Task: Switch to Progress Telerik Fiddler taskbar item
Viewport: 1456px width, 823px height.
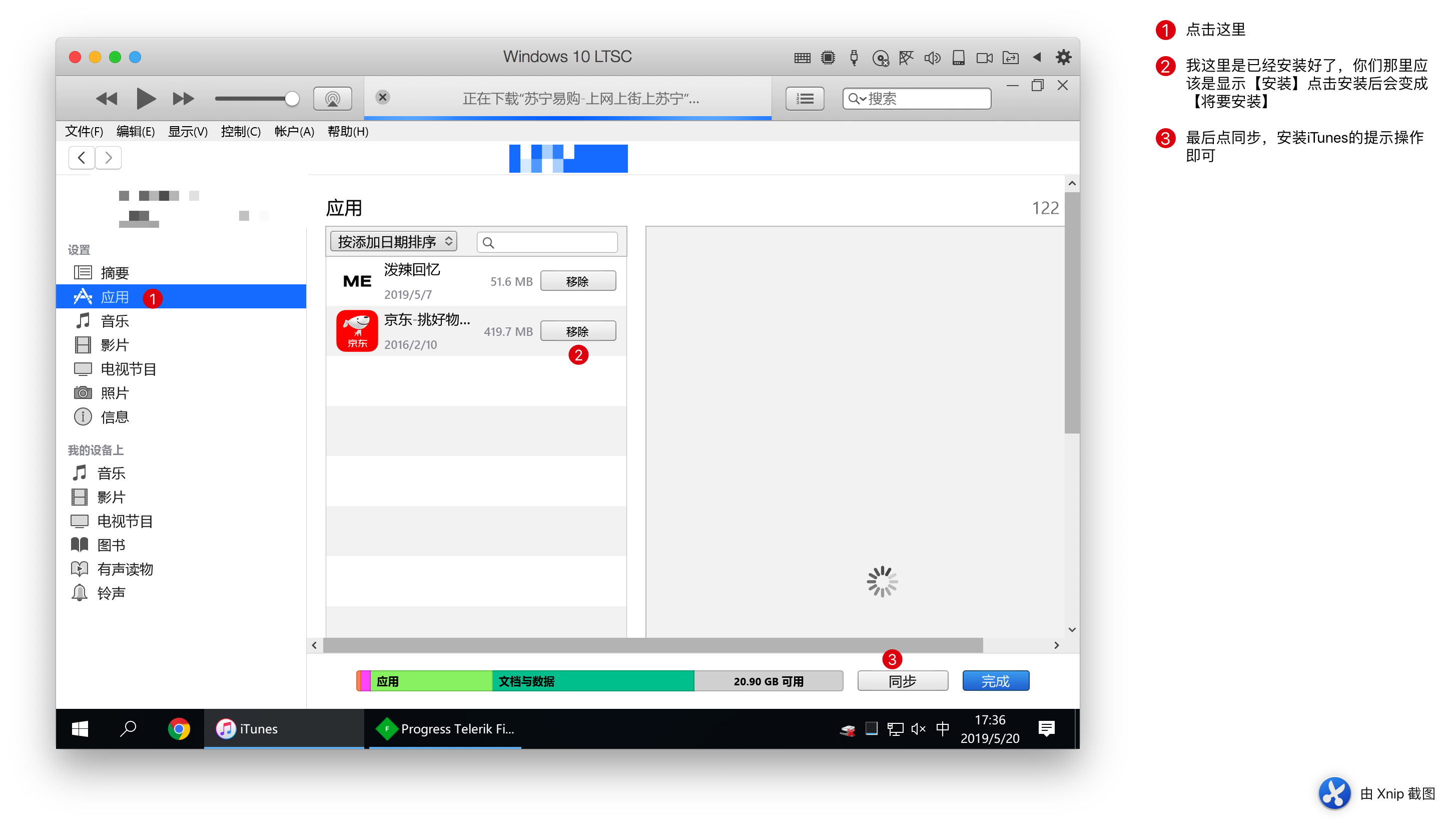Action: pos(445,728)
